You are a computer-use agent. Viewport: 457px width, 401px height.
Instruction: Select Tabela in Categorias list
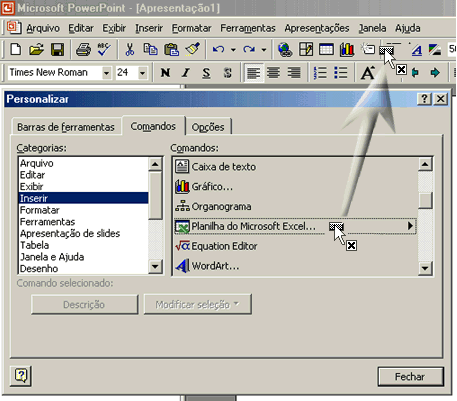pyautogui.click(x=83, y=245)
